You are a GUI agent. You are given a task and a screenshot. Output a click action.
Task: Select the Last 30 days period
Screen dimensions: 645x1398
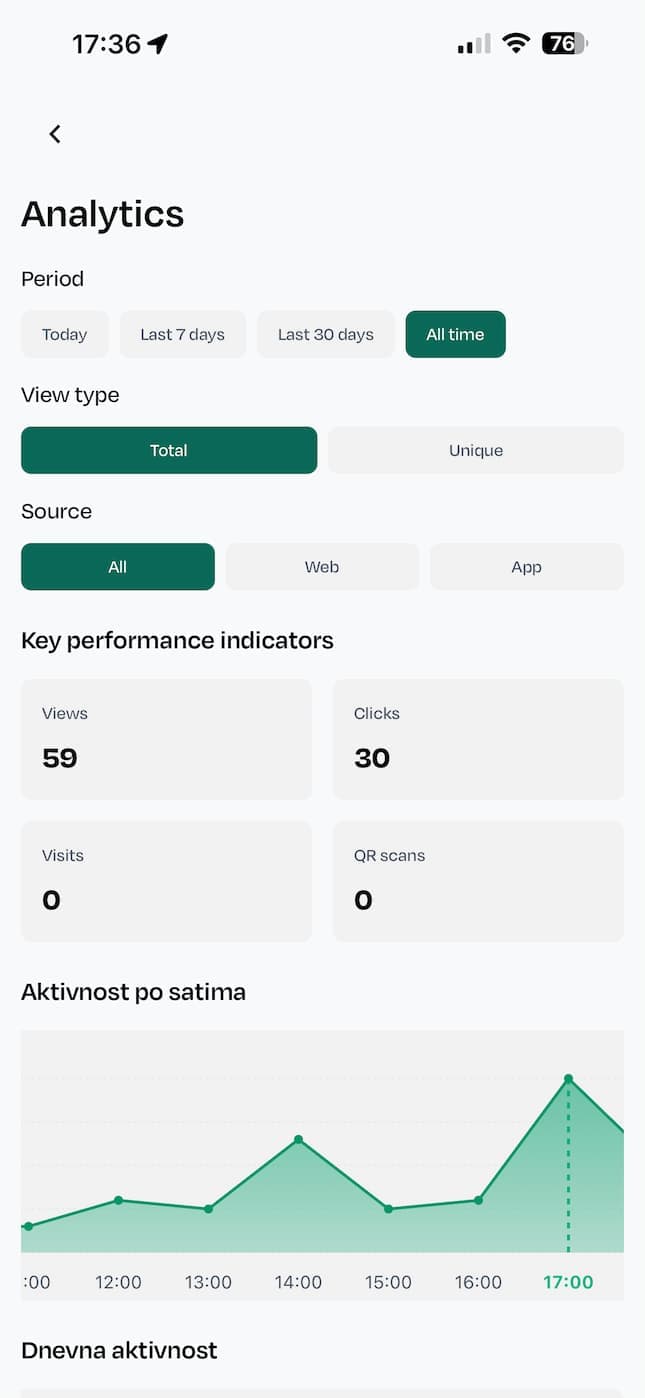[x=326, y=334]
